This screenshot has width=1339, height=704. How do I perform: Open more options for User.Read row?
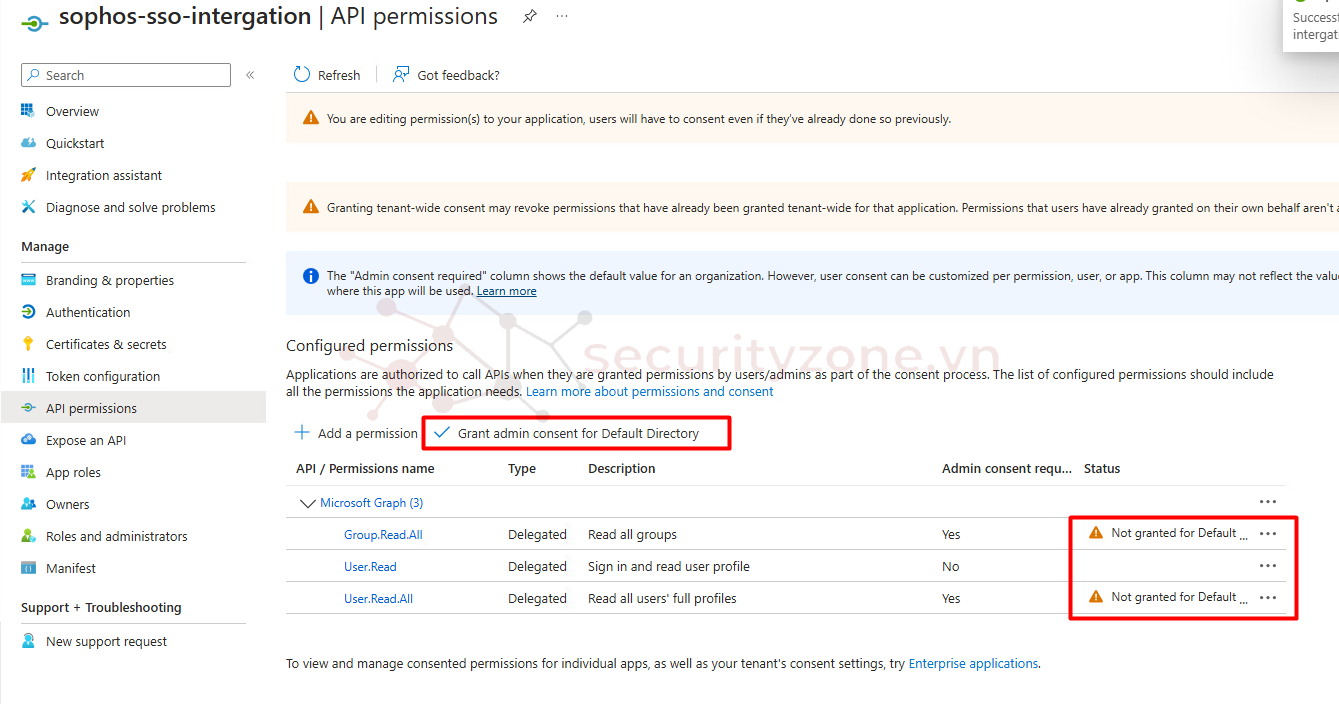tap(1268, 566)
